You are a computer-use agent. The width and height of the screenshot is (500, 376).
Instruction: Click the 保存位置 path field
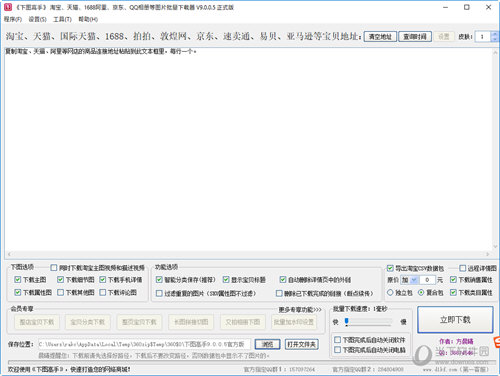144,344
